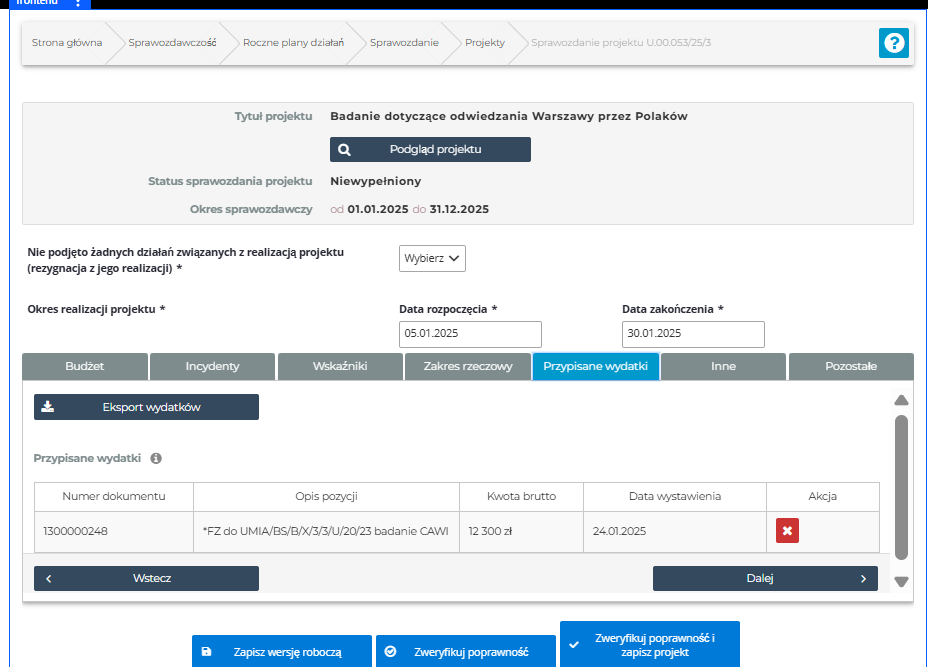
Task: Click the info icon beside Przypisane wydatki
Action: [x=156, y=458]
